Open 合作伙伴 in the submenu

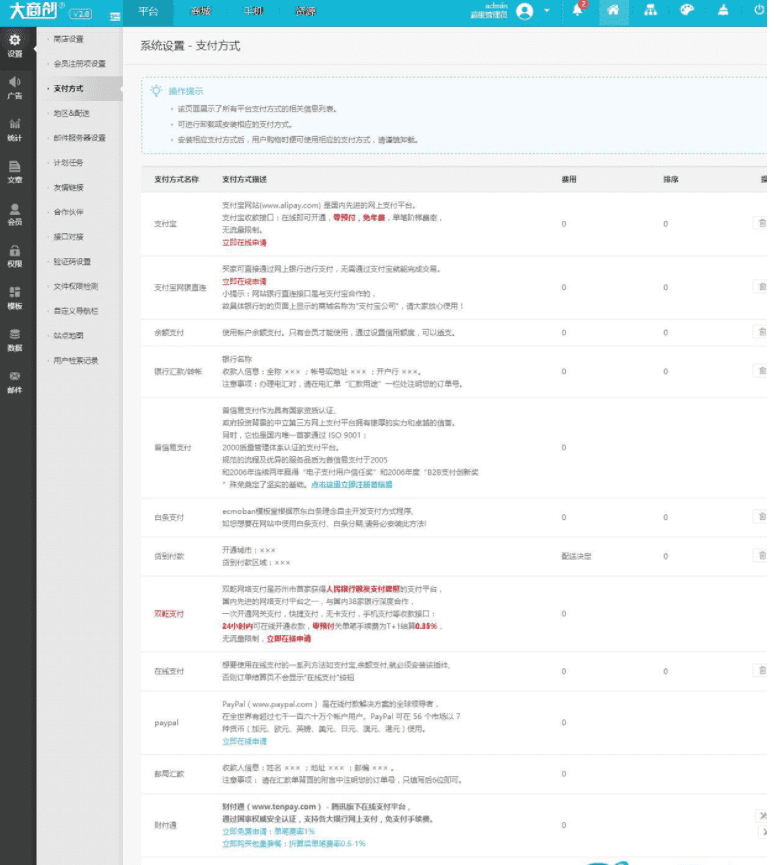pyautogui.click(x=68, y=212)
